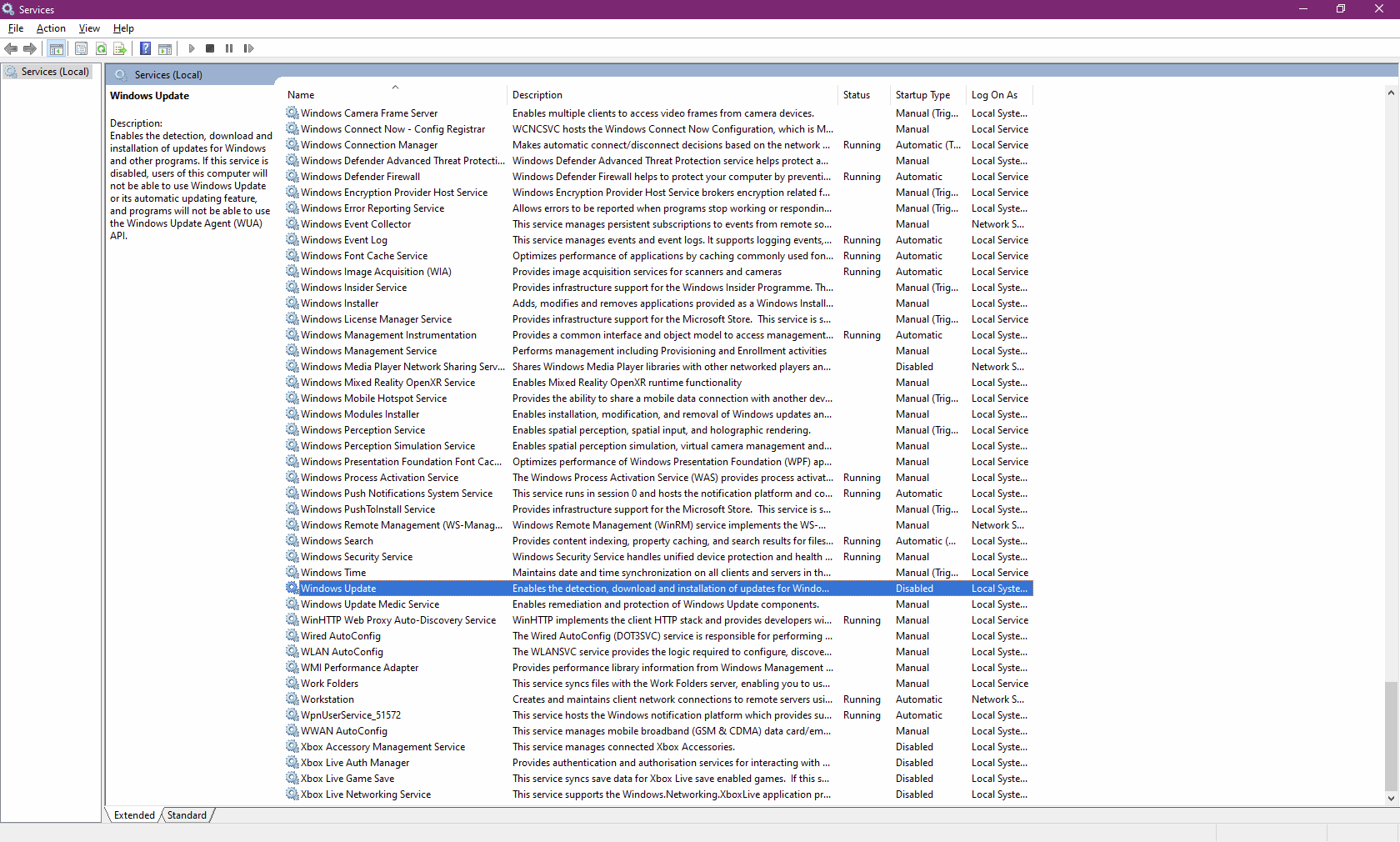Select the WpnUserService_51572 entry
Screen dimensions: 1400x842
(x=658, y=715)
